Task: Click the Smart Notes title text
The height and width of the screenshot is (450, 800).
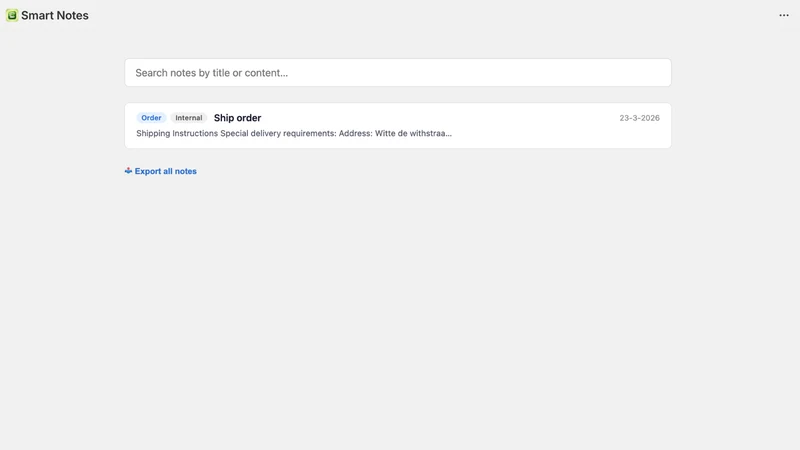Action: click(55, 15)
